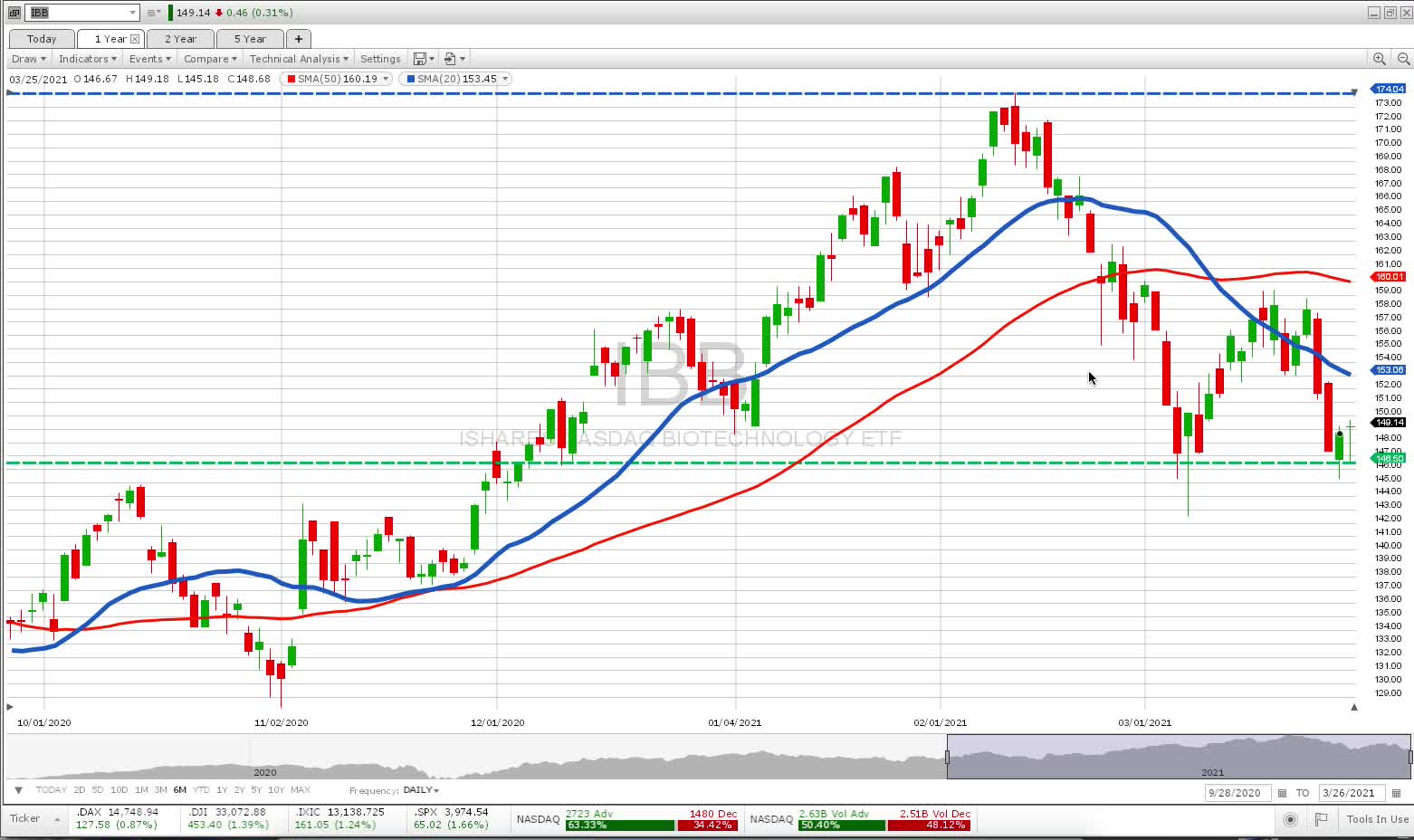The image size is (1414, 840).
Task: Click the highlighted 2021 navigator range window
Action: pos(1179,757)
